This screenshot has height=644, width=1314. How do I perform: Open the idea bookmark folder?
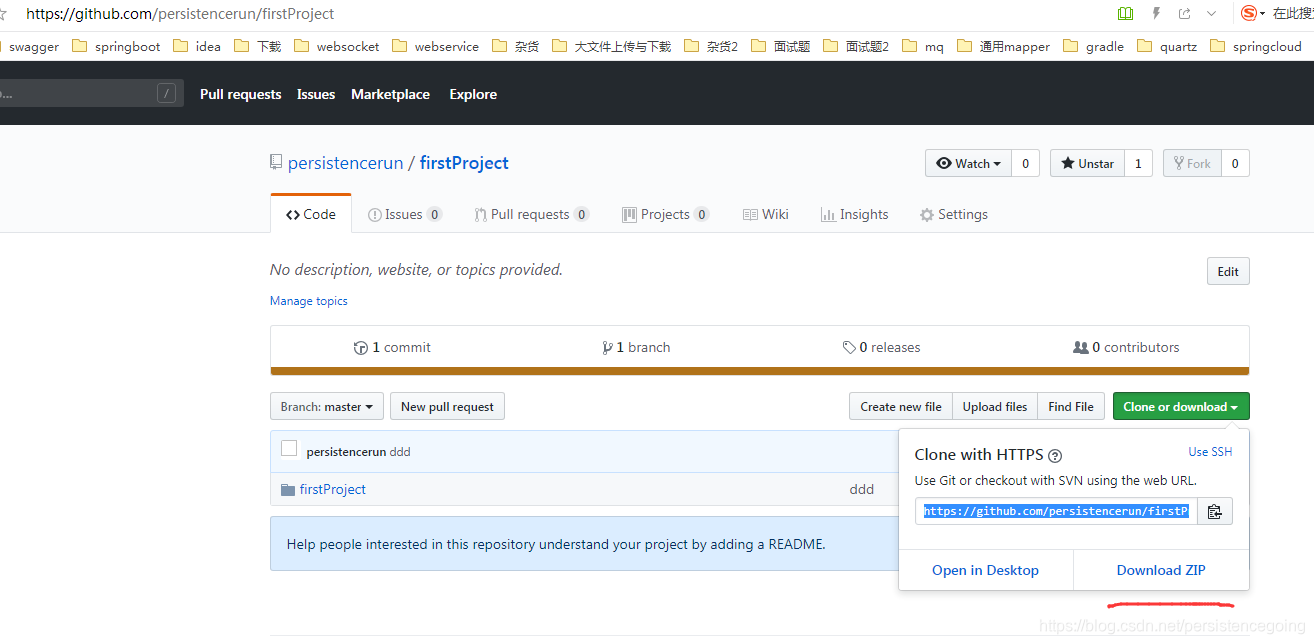coord(197,46)
